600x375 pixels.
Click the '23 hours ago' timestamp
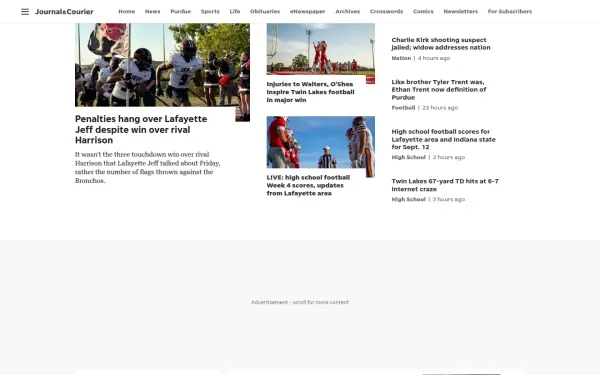tap(440, 108)
